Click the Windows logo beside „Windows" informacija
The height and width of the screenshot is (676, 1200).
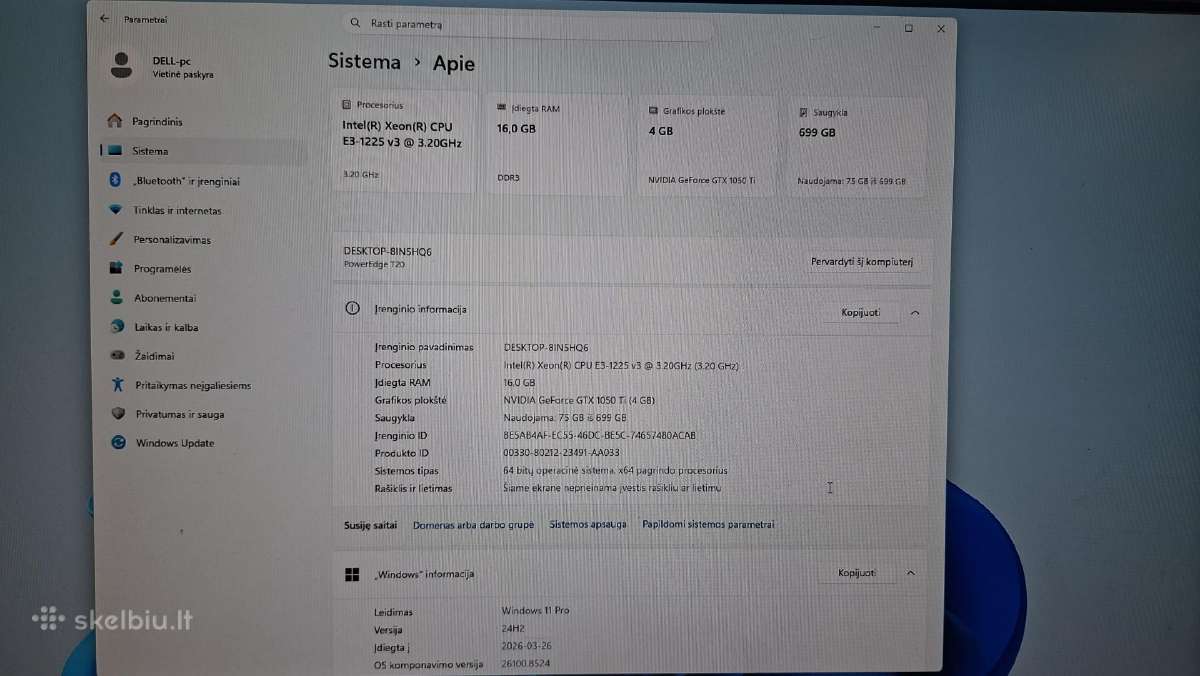coord(352,574)
